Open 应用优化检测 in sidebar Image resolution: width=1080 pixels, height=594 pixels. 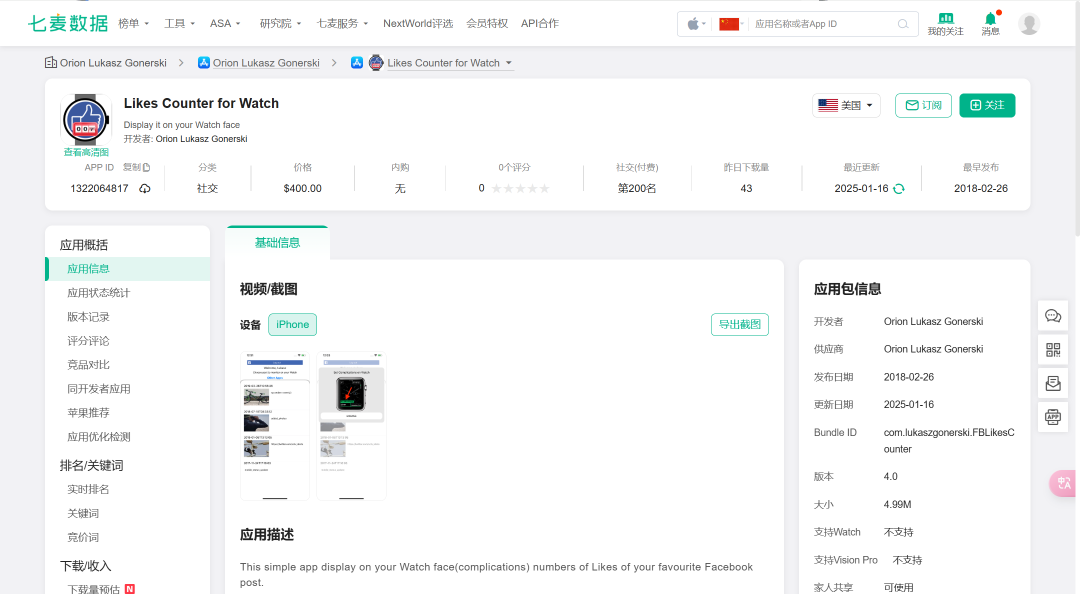(98, 437)
